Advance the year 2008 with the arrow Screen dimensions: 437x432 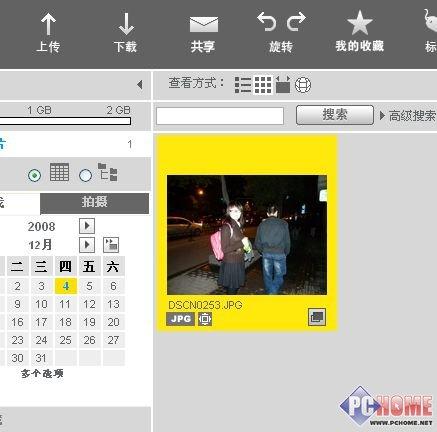coord(87,226)
